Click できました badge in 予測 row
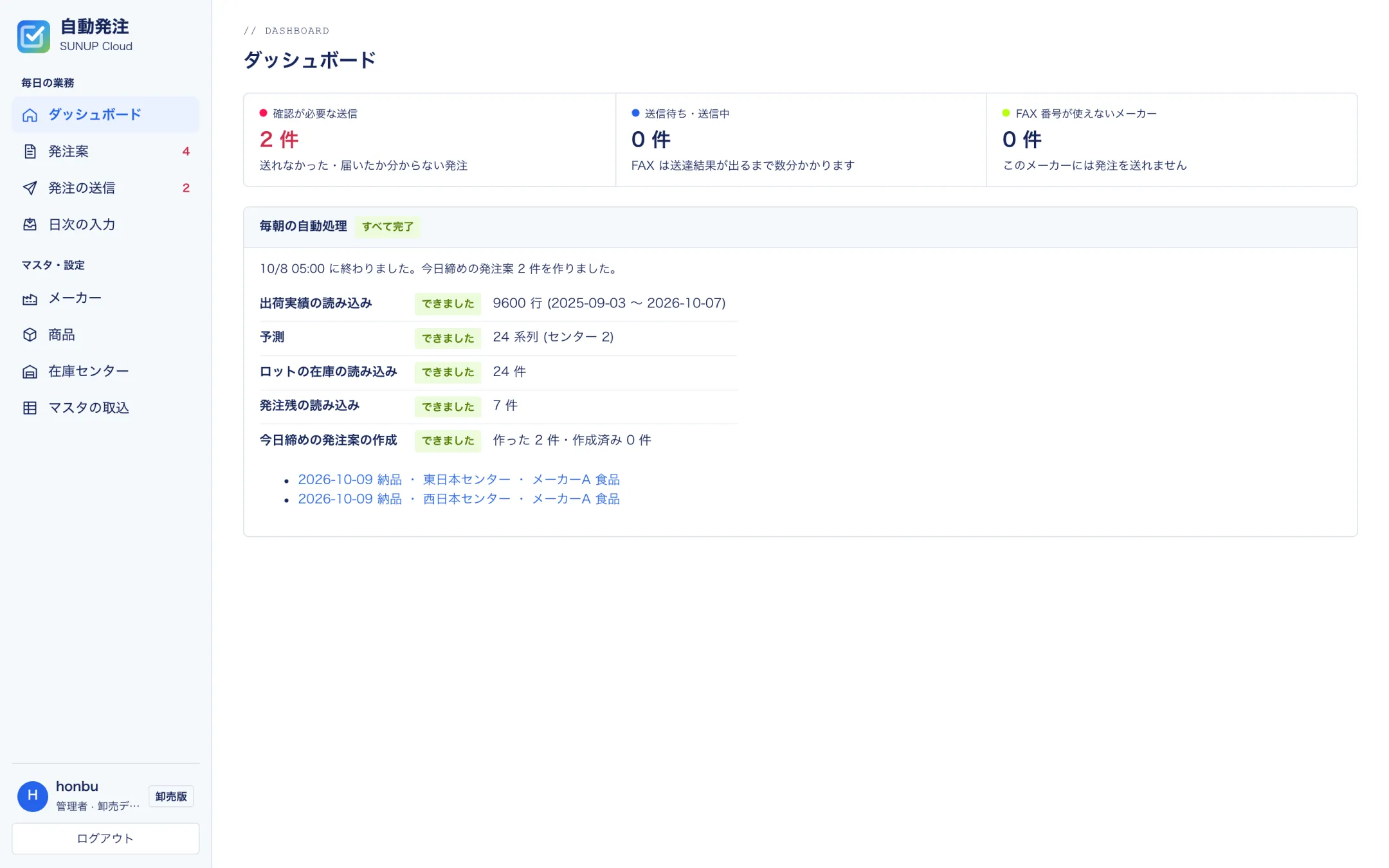 tap(448, 338)
